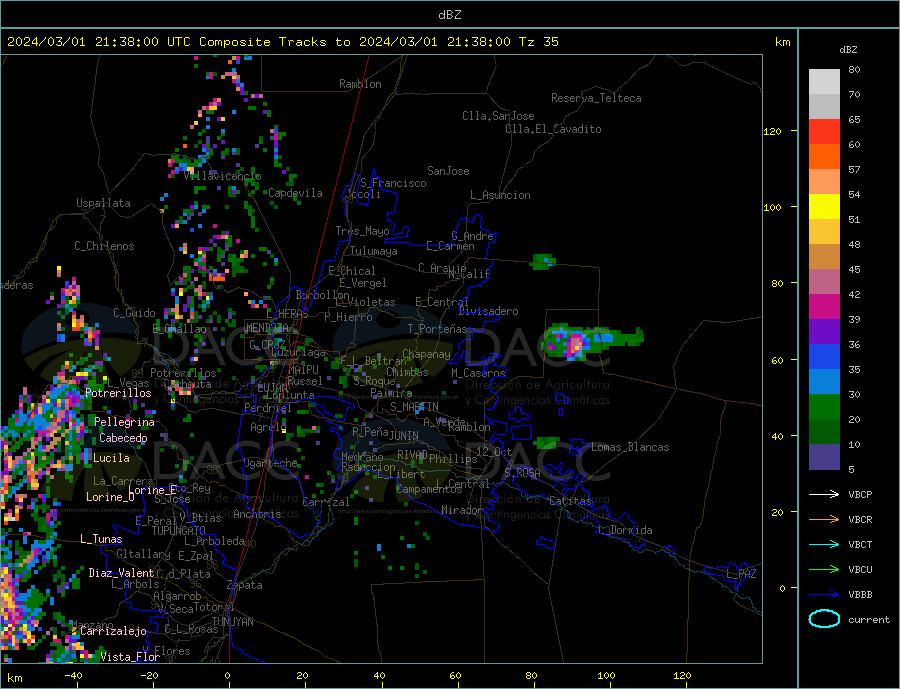Image resolution: width=900 pixels, height=689 pixels.
Task: Select the dark orange 57–60 dBZ swatch
Action: [x=824, y=157]
